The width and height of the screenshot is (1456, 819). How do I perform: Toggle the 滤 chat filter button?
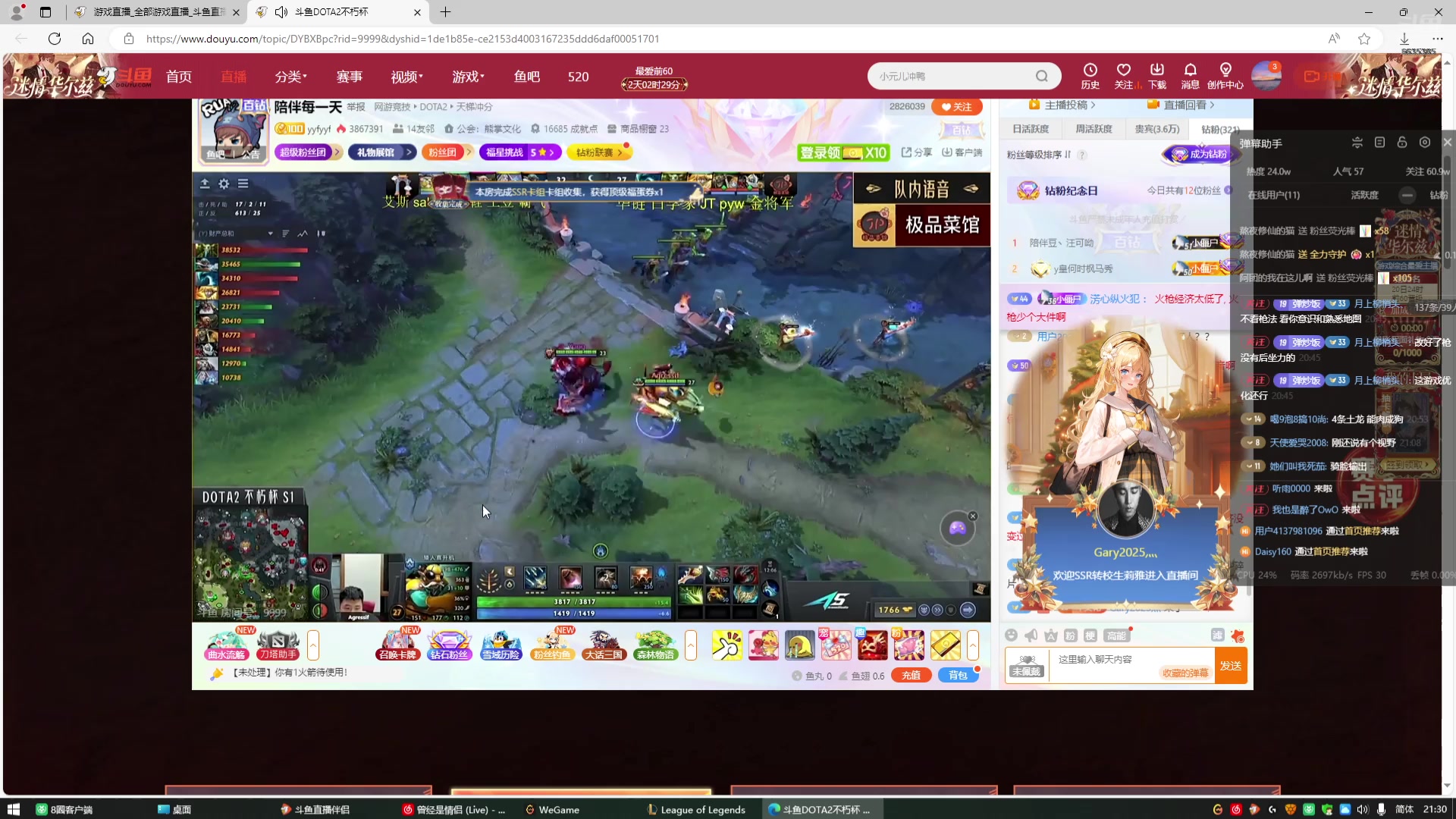click(1217, 635)
